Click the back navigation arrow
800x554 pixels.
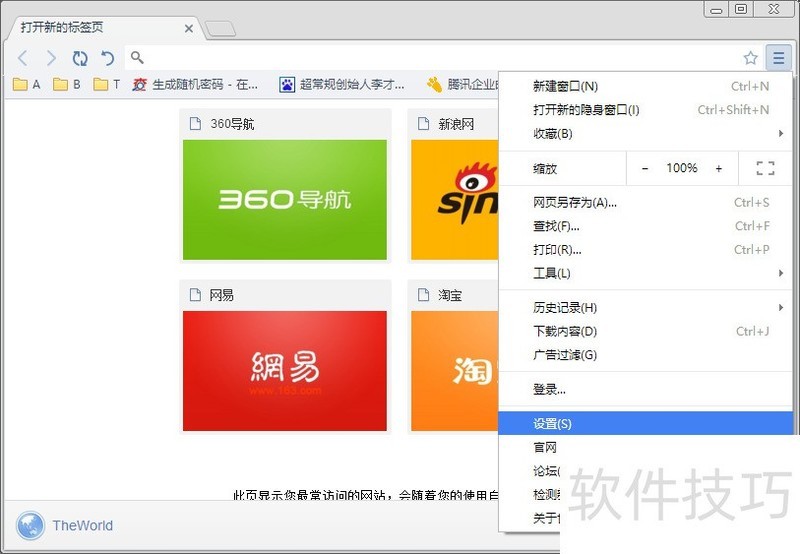[x=23, y=58]
